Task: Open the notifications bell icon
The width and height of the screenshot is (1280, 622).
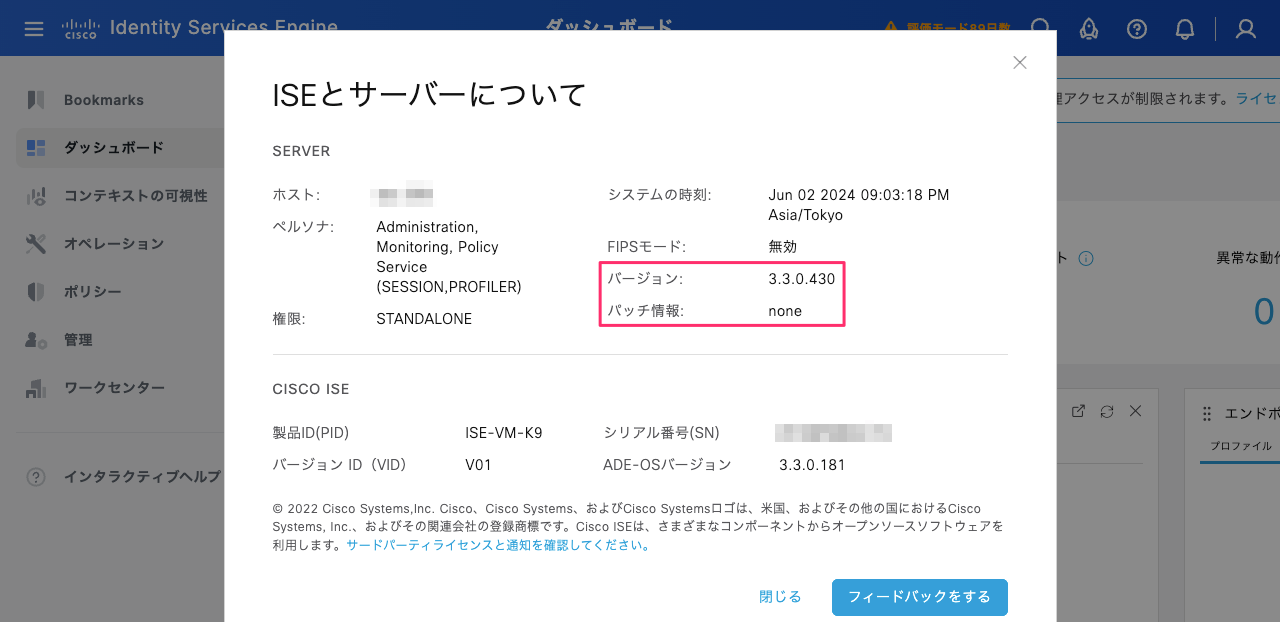Action: (1185, 28)
